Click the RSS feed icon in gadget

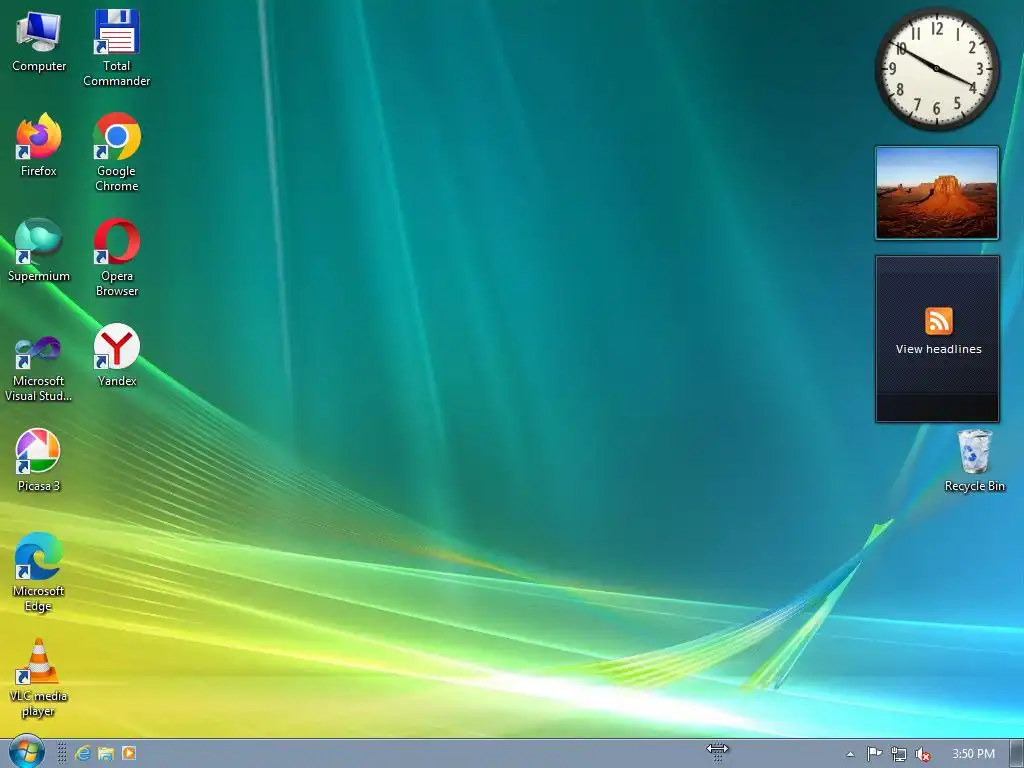pyautogui.click(x=938, y=321)
